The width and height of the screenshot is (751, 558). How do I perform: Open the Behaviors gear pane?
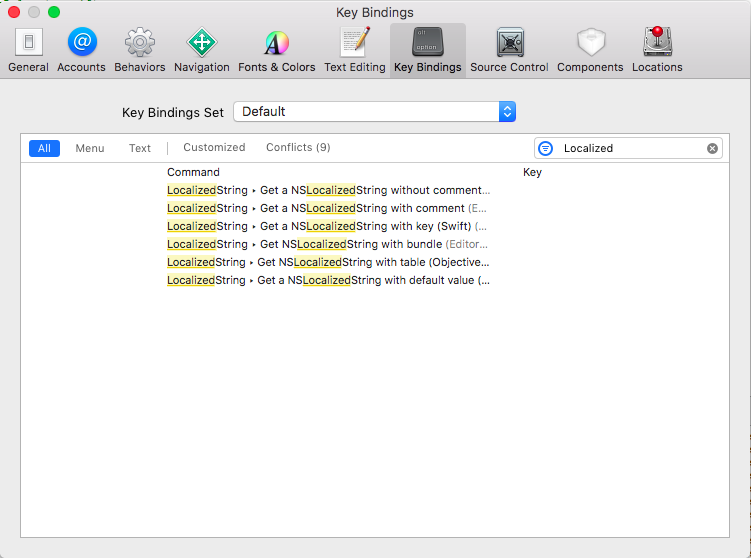(139, 50)
